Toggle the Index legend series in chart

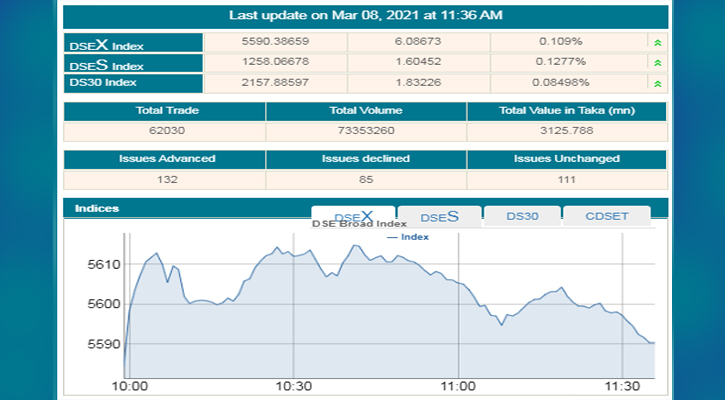[x=408, y=237]
